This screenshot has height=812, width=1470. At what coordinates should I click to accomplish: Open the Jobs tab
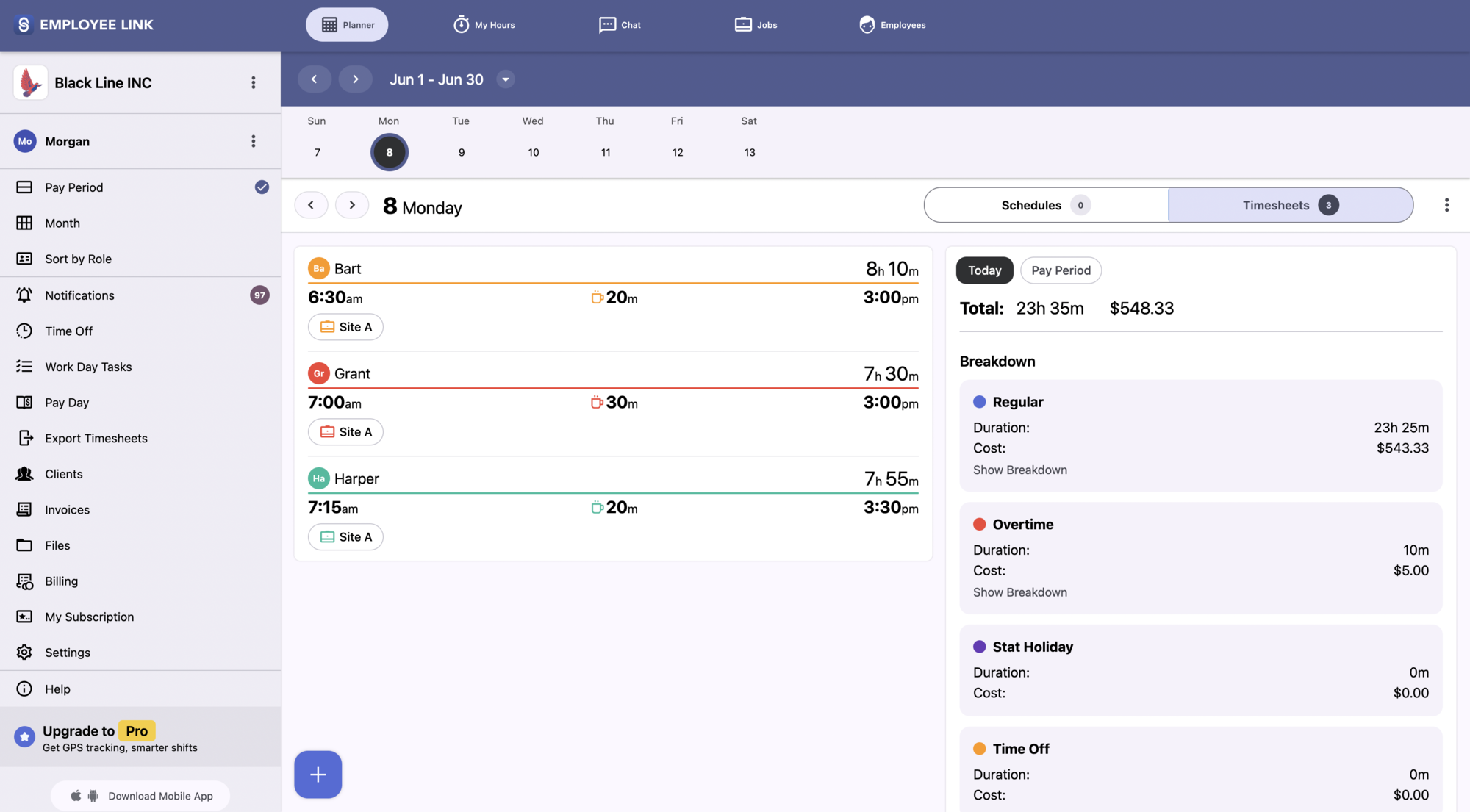pos(756,25)
